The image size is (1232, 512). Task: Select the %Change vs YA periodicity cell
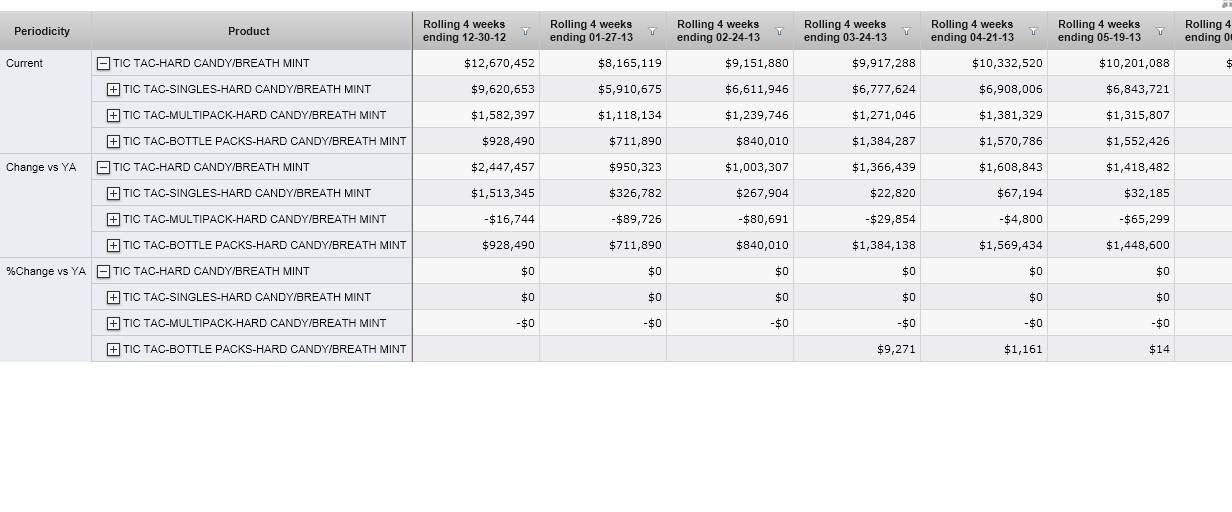point(45,271)
